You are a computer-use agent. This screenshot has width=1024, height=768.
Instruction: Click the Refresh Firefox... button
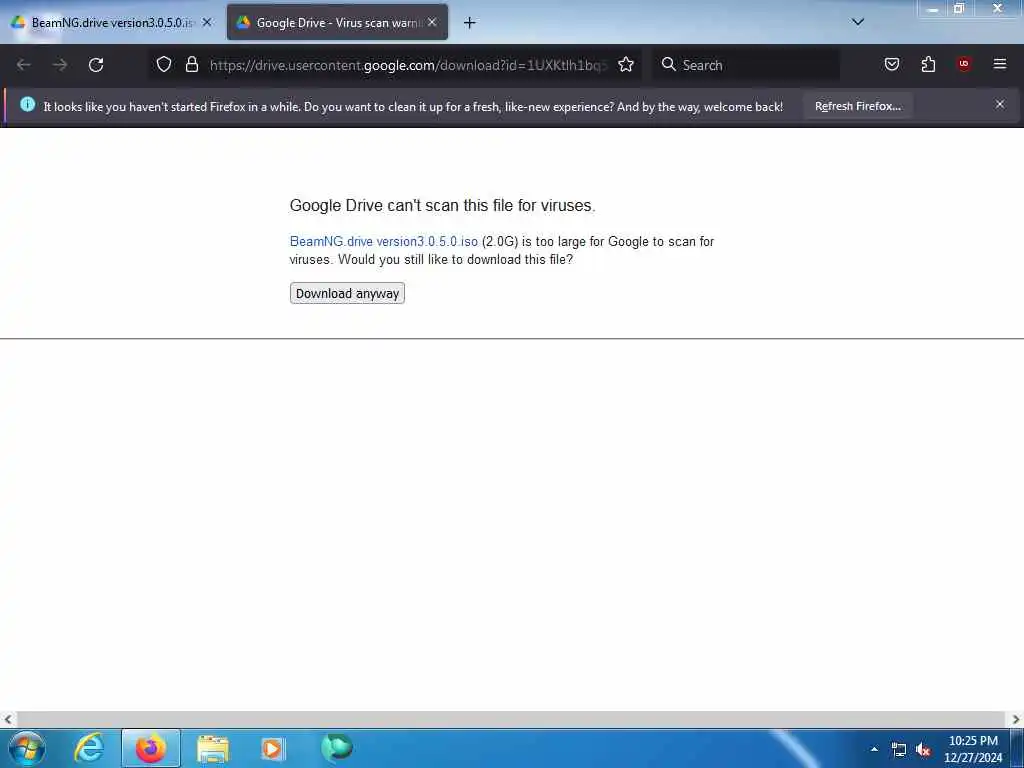pyautogui.click(x=857, y=106)
